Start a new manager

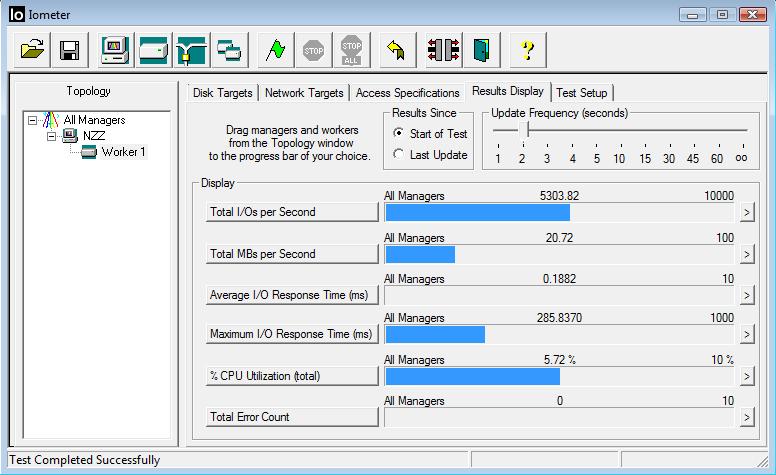115,50
